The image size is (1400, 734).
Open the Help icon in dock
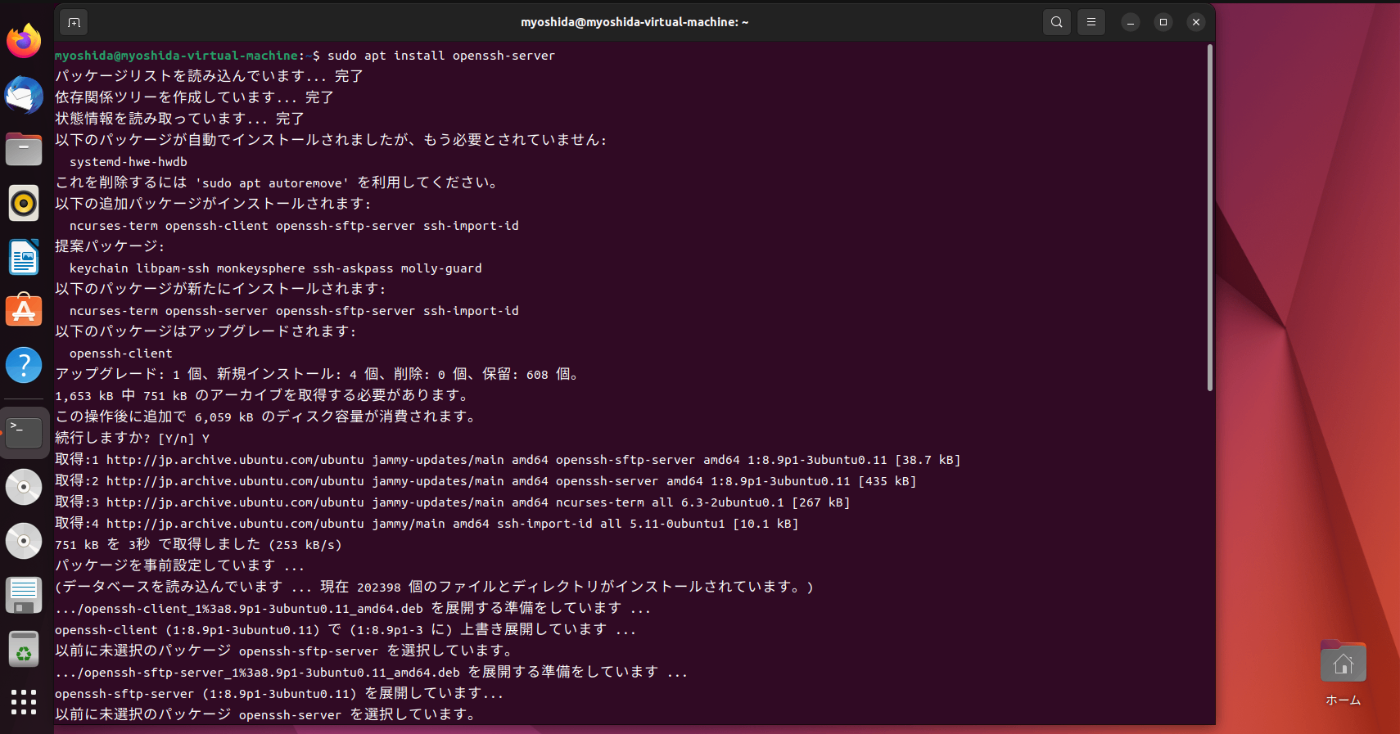(x=24, y=365)
